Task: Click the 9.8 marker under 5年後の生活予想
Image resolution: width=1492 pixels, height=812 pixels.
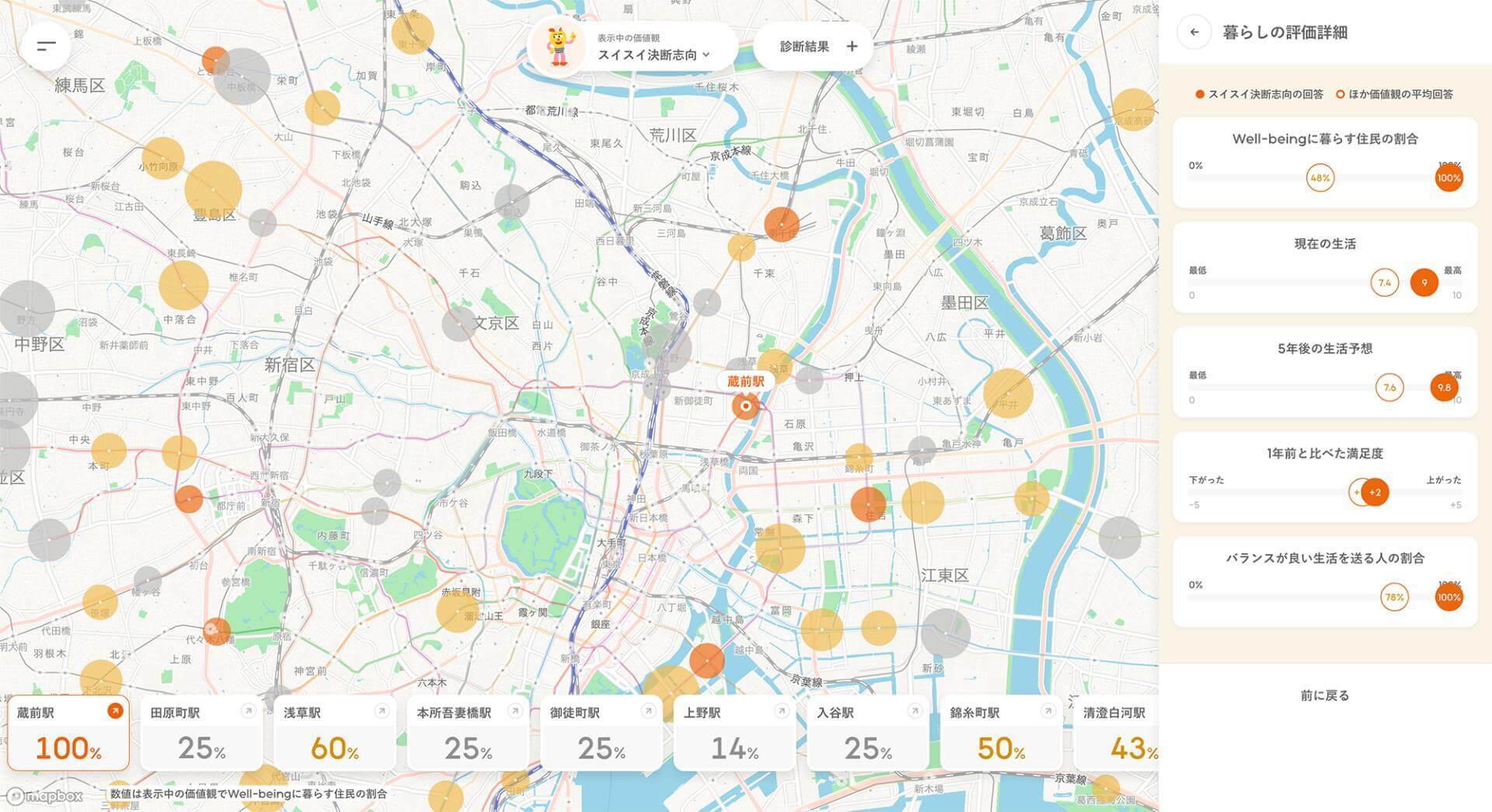Action: coord(1444,388)
